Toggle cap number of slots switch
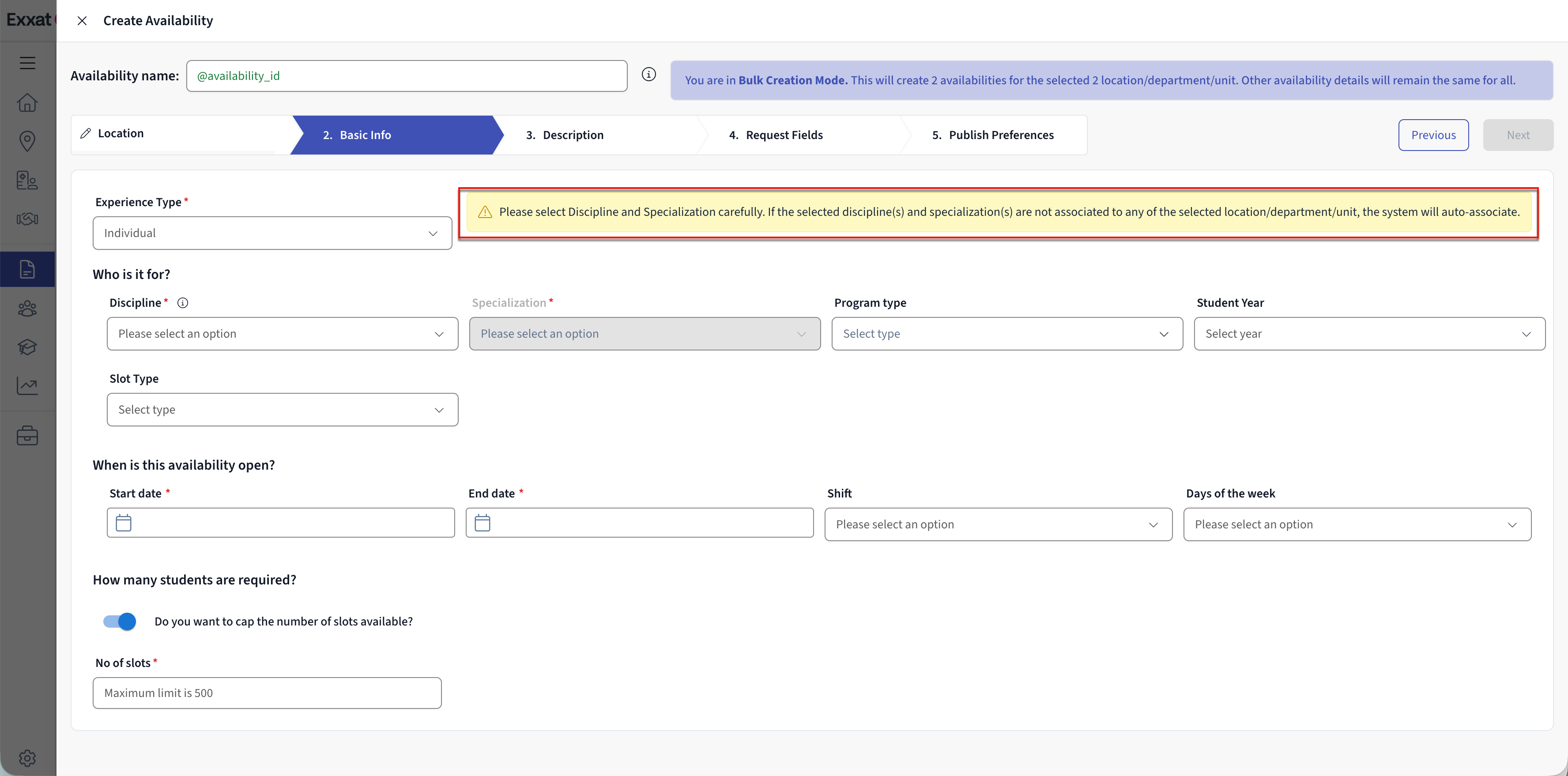This screenshot has height=776, width=1568. tap(120, 622)
